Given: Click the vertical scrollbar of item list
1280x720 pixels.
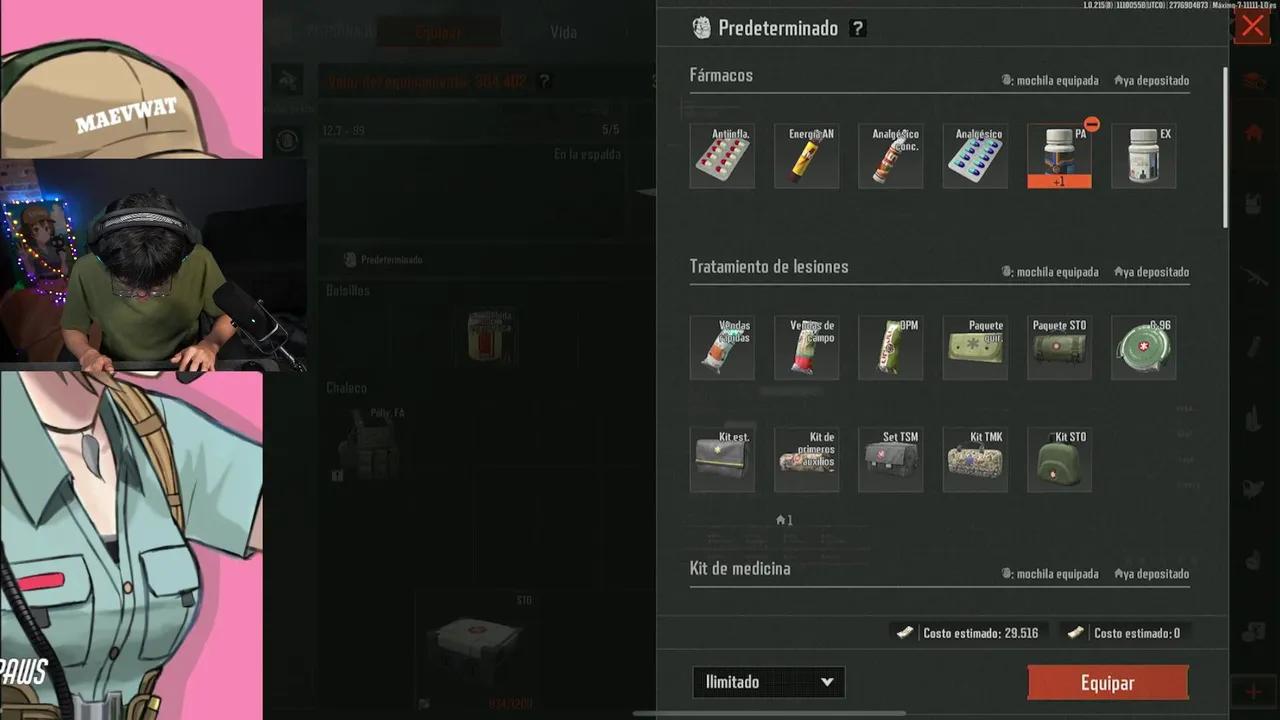Looking at the screenshot, I should point(1225,146).
